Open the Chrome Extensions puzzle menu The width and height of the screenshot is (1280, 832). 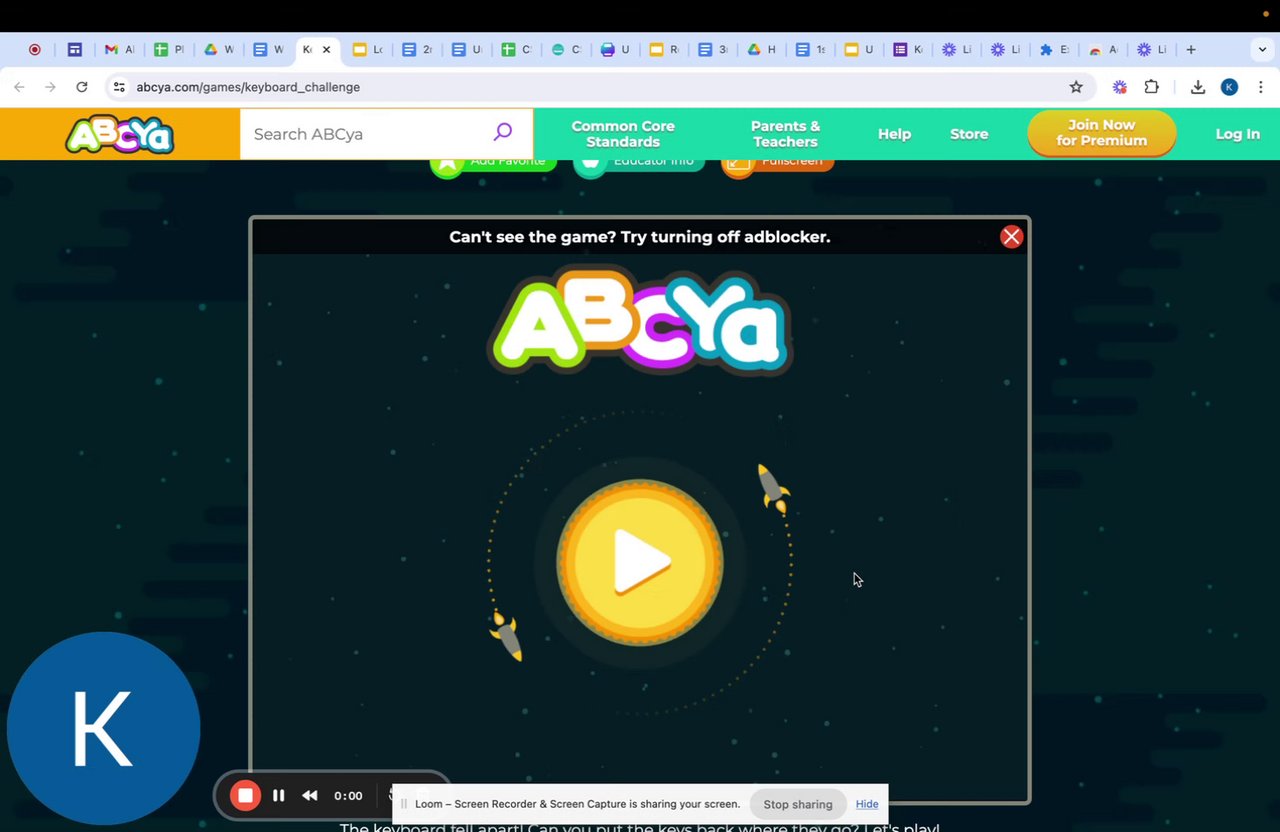(1152, 87)
